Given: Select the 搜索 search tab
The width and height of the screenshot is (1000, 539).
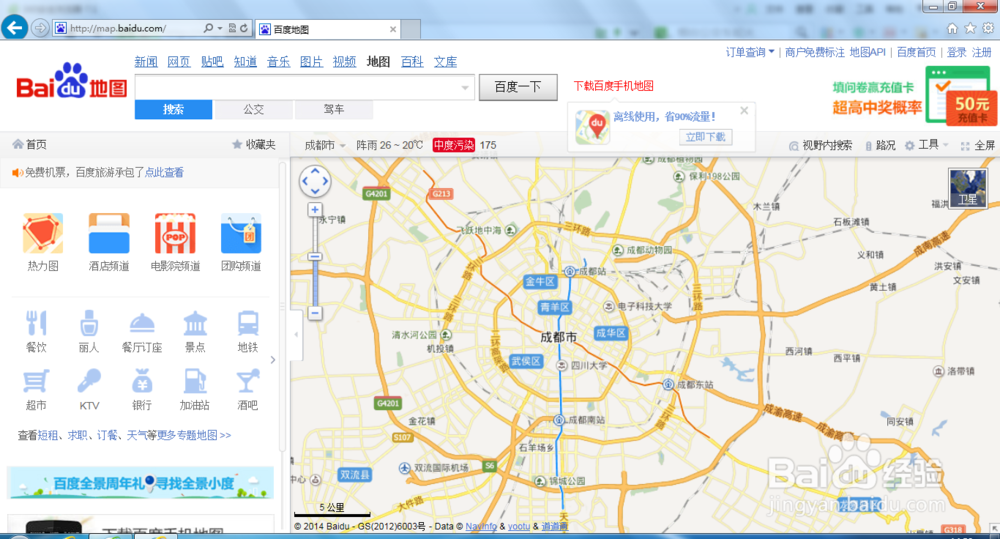Looking at the screenshot, I should pyautogui.click(x=173, y=110).
